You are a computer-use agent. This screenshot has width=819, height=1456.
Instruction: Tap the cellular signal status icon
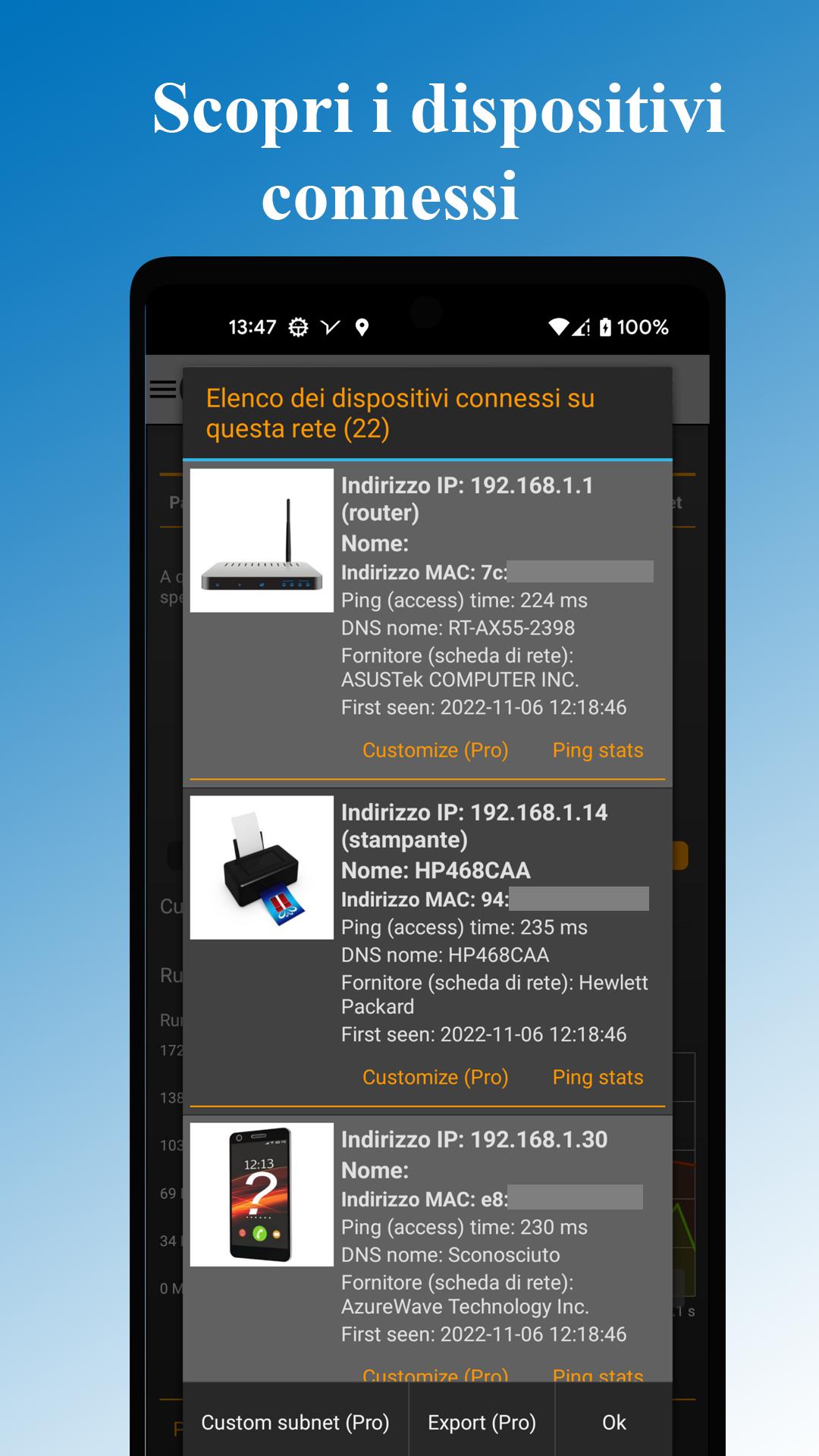[x=581, y=327]
